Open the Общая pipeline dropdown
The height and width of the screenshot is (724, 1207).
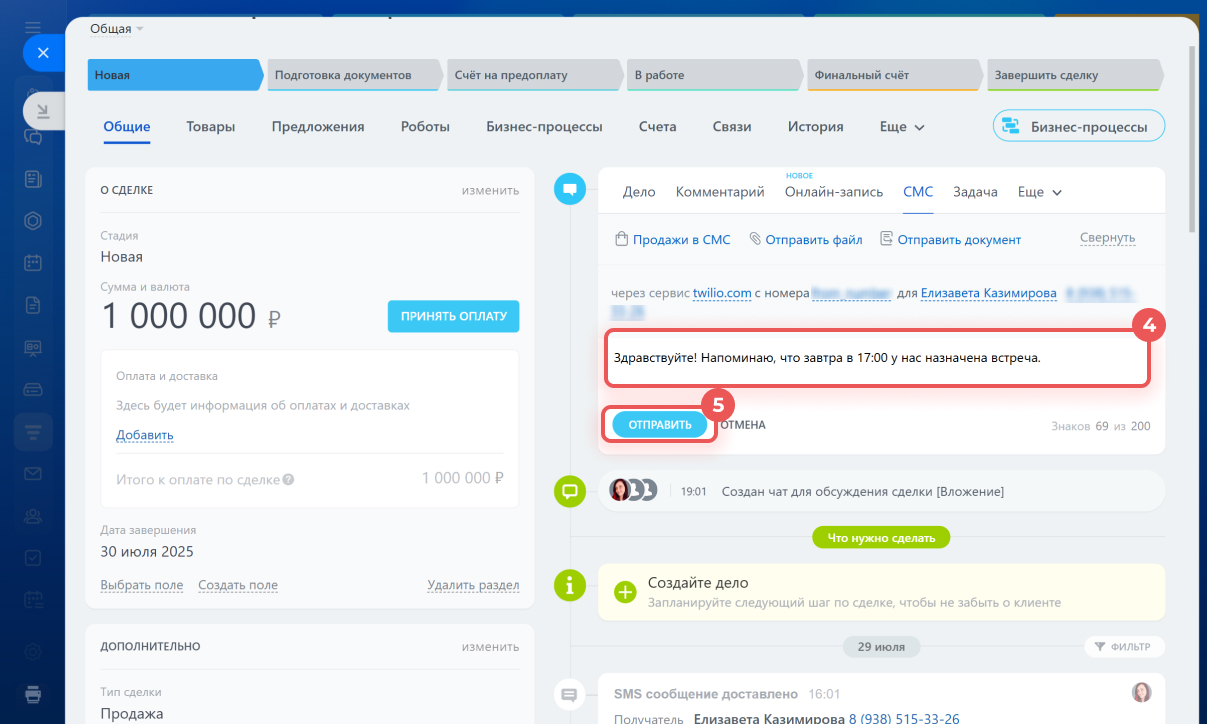tap(117, 29)
